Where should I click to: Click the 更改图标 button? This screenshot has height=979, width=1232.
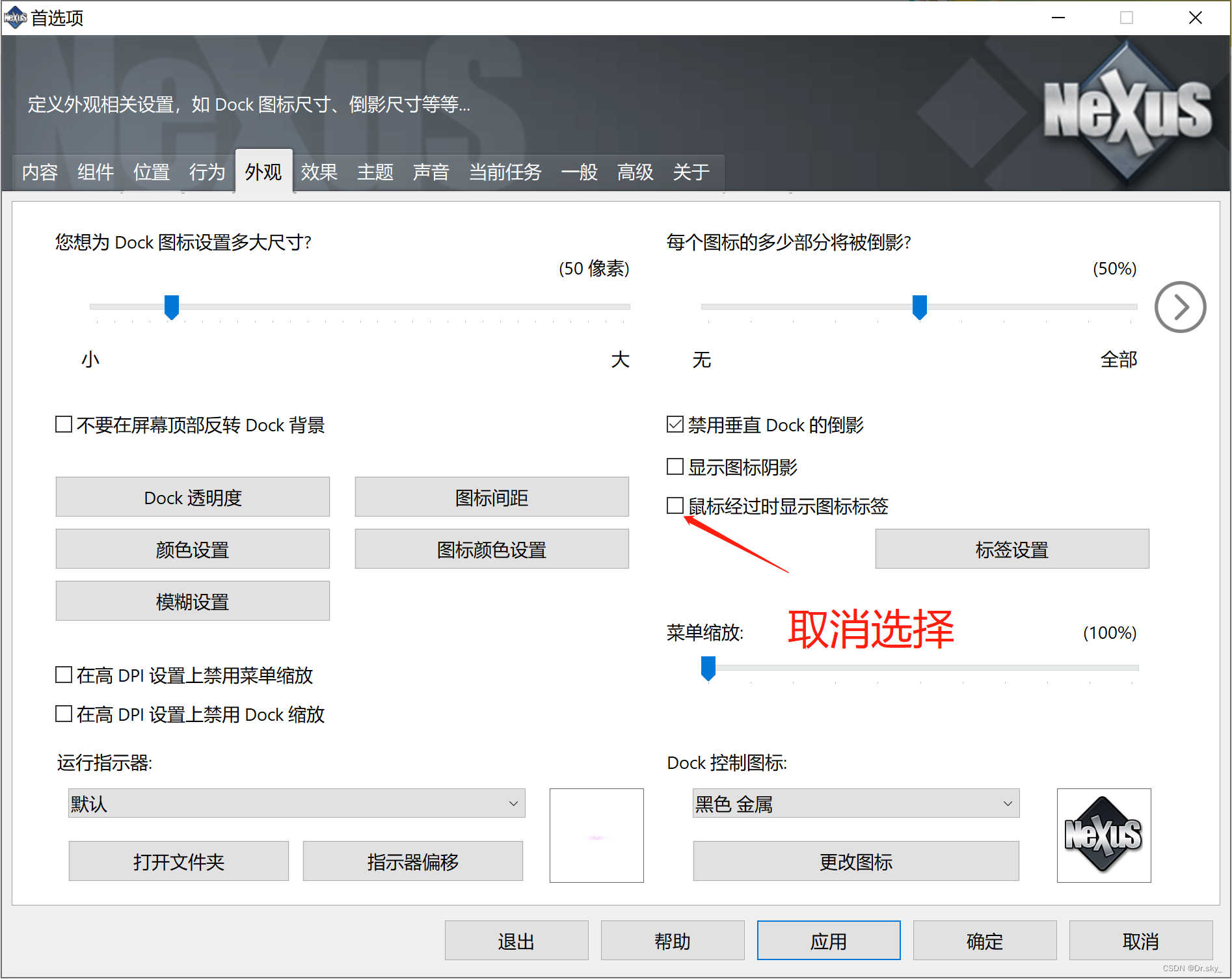click(856, 861)
